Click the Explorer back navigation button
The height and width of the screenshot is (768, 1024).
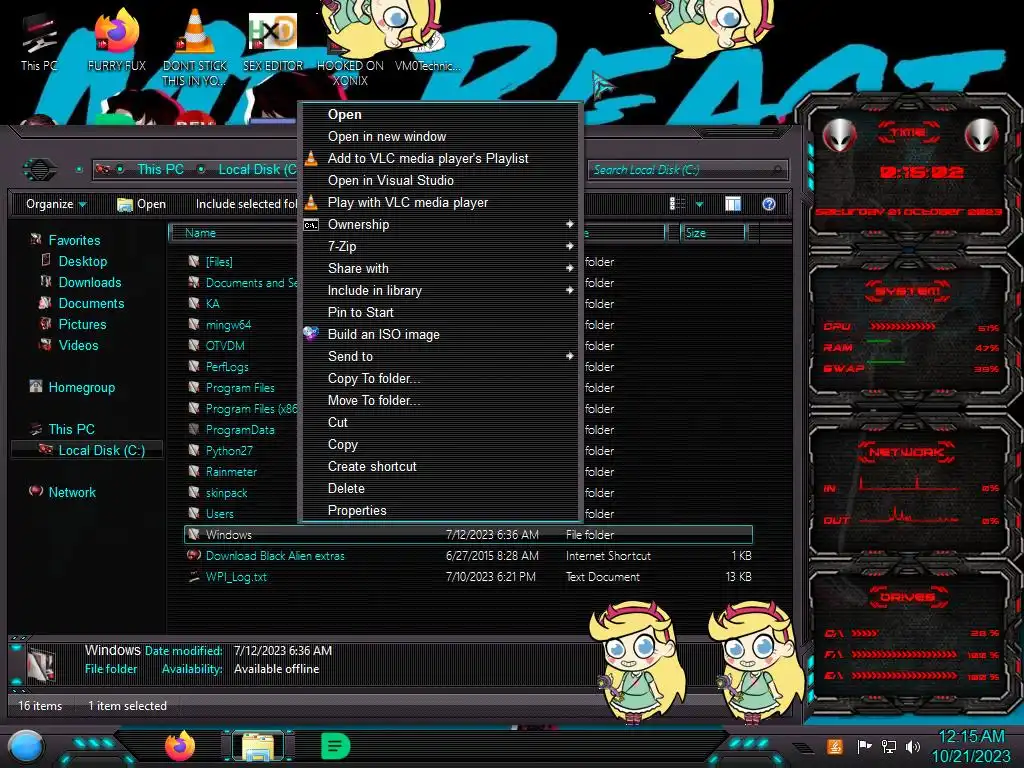40,170
